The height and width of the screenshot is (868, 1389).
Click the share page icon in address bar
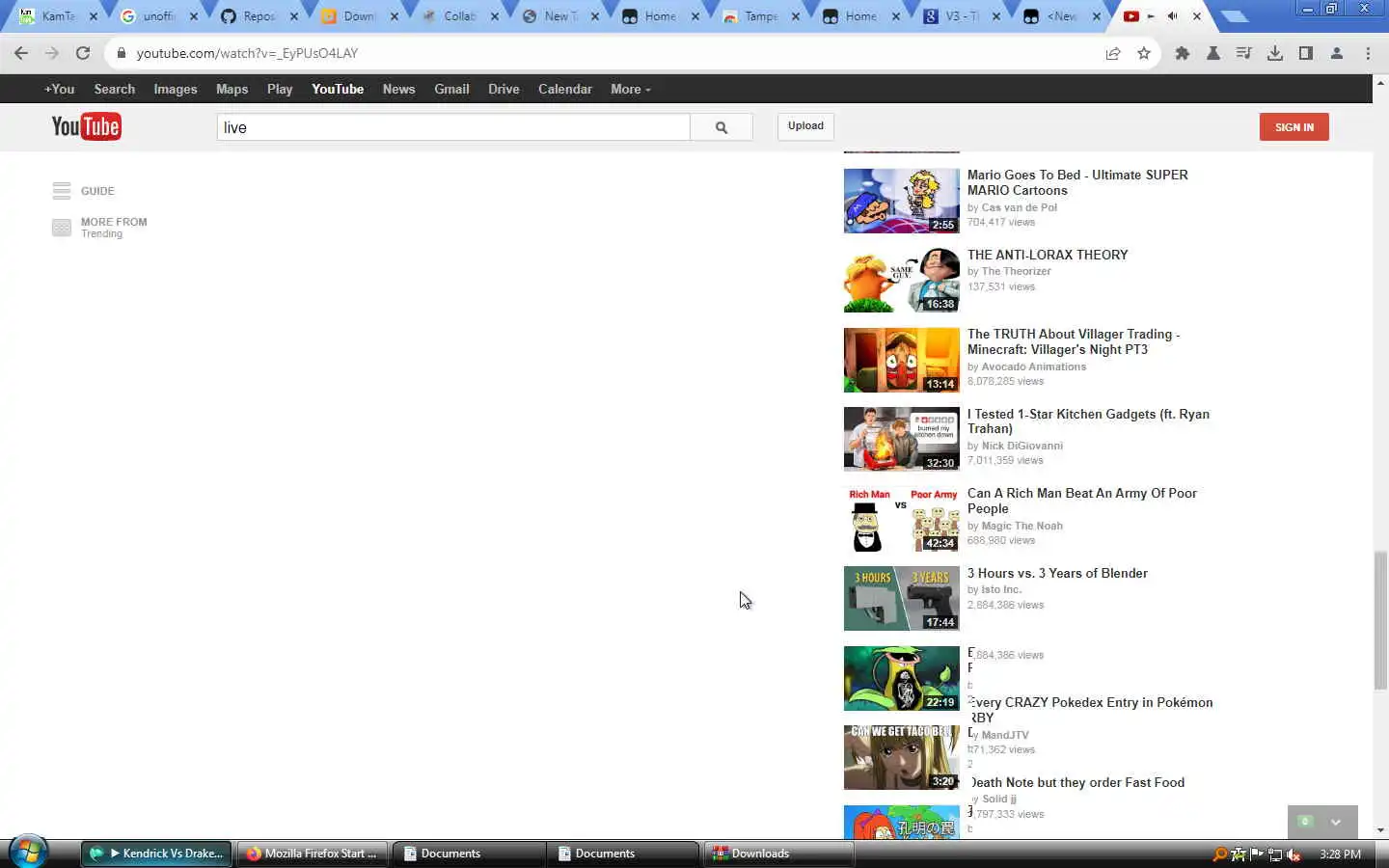coord(1113,53)
